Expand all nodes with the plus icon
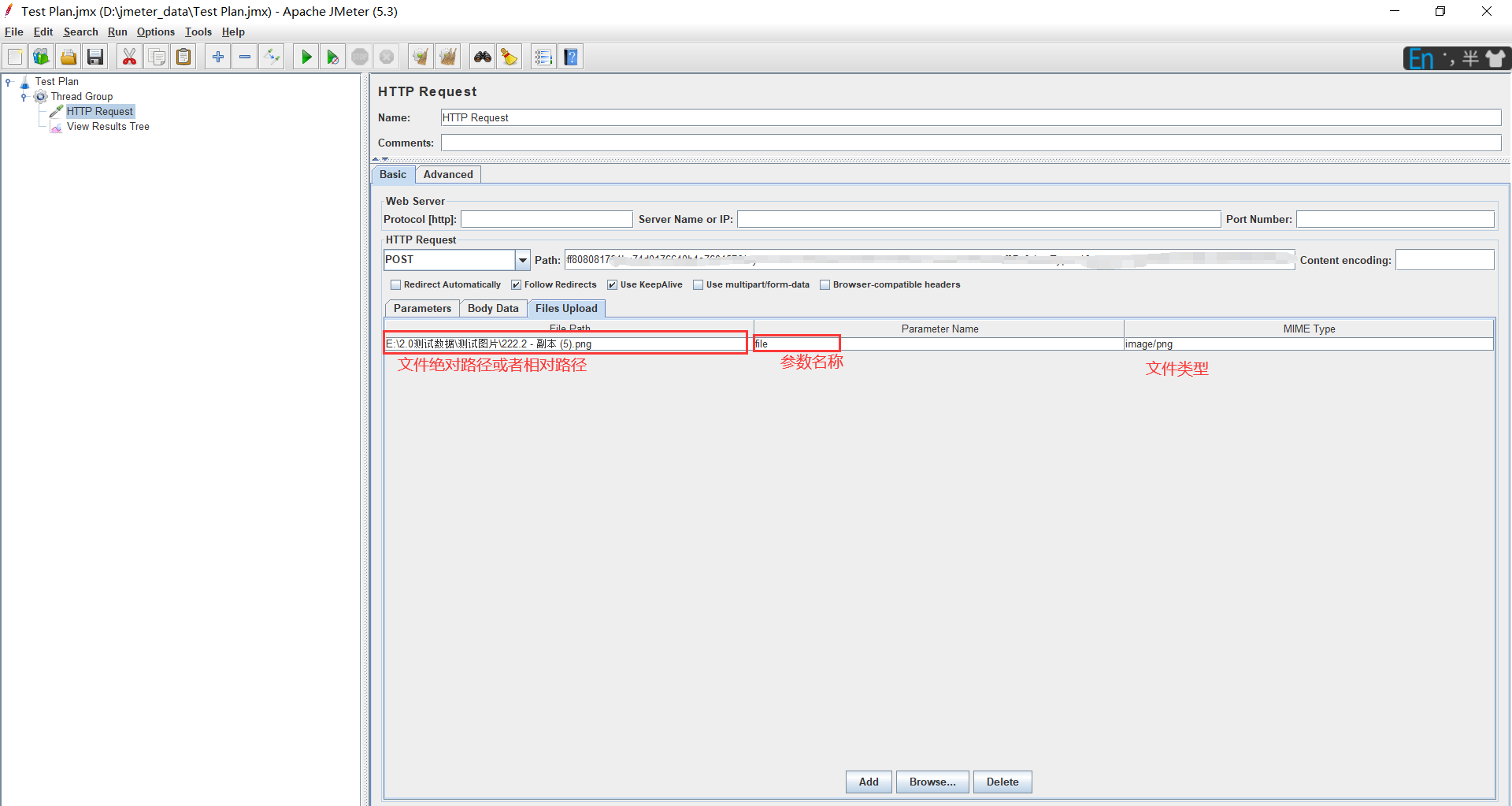Viewport: 1512px width, 806px height. tap(218, 57)
